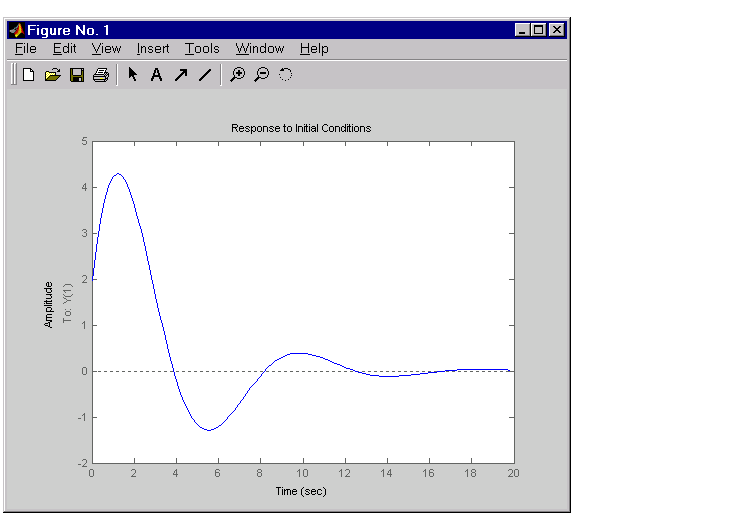Maximize the Figure No. 1 window
This screenshot has width=750, height=527.
(x=540, y=30)
